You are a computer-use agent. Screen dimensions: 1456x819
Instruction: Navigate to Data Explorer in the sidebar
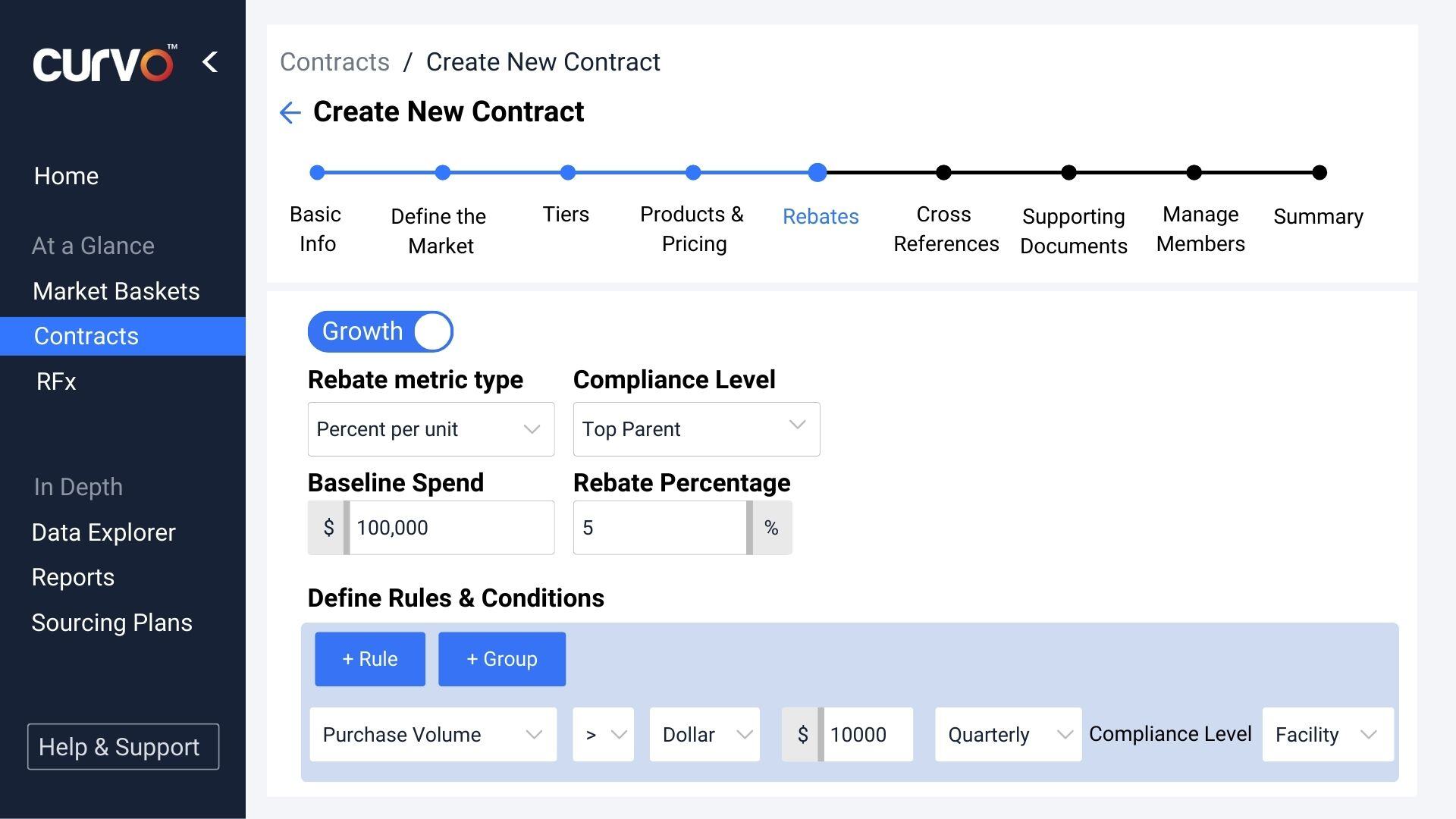(x=103, y=532)
